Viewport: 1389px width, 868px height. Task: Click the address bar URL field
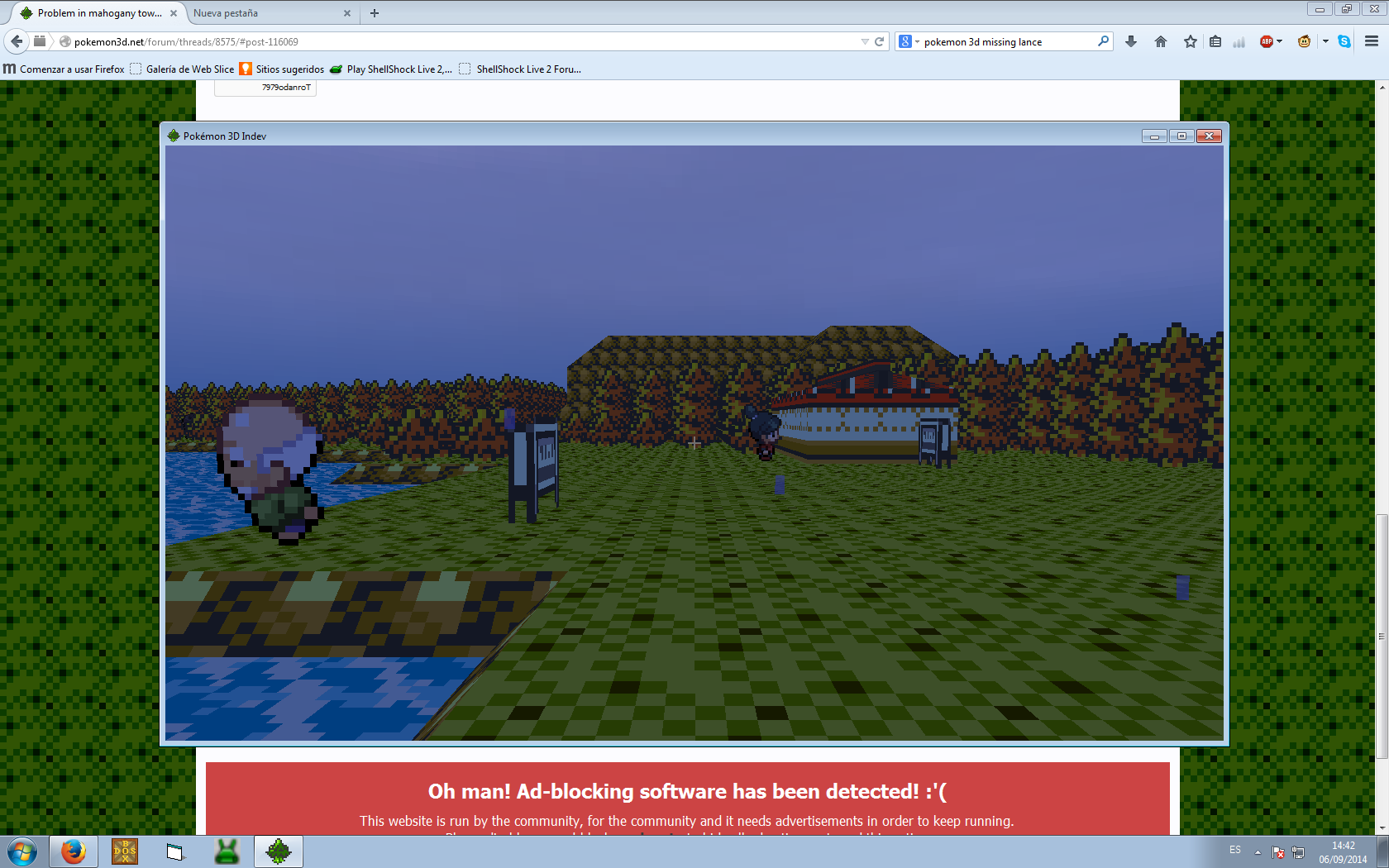click(463, 41)
